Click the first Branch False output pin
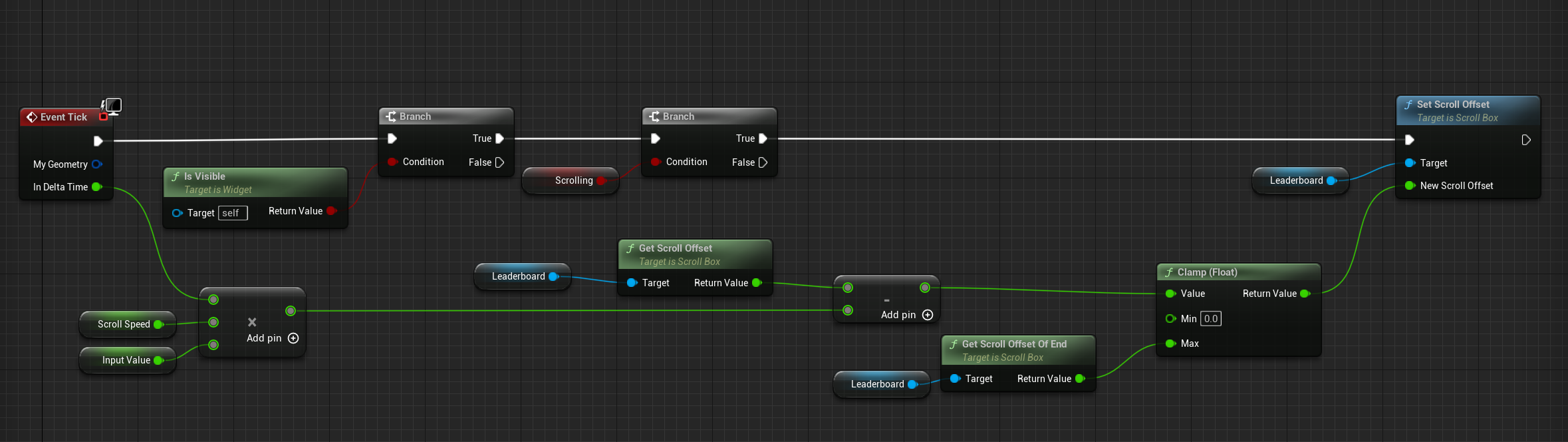Image resolution: width=1568 pixels, height=442 pixels. pos(500,162)
